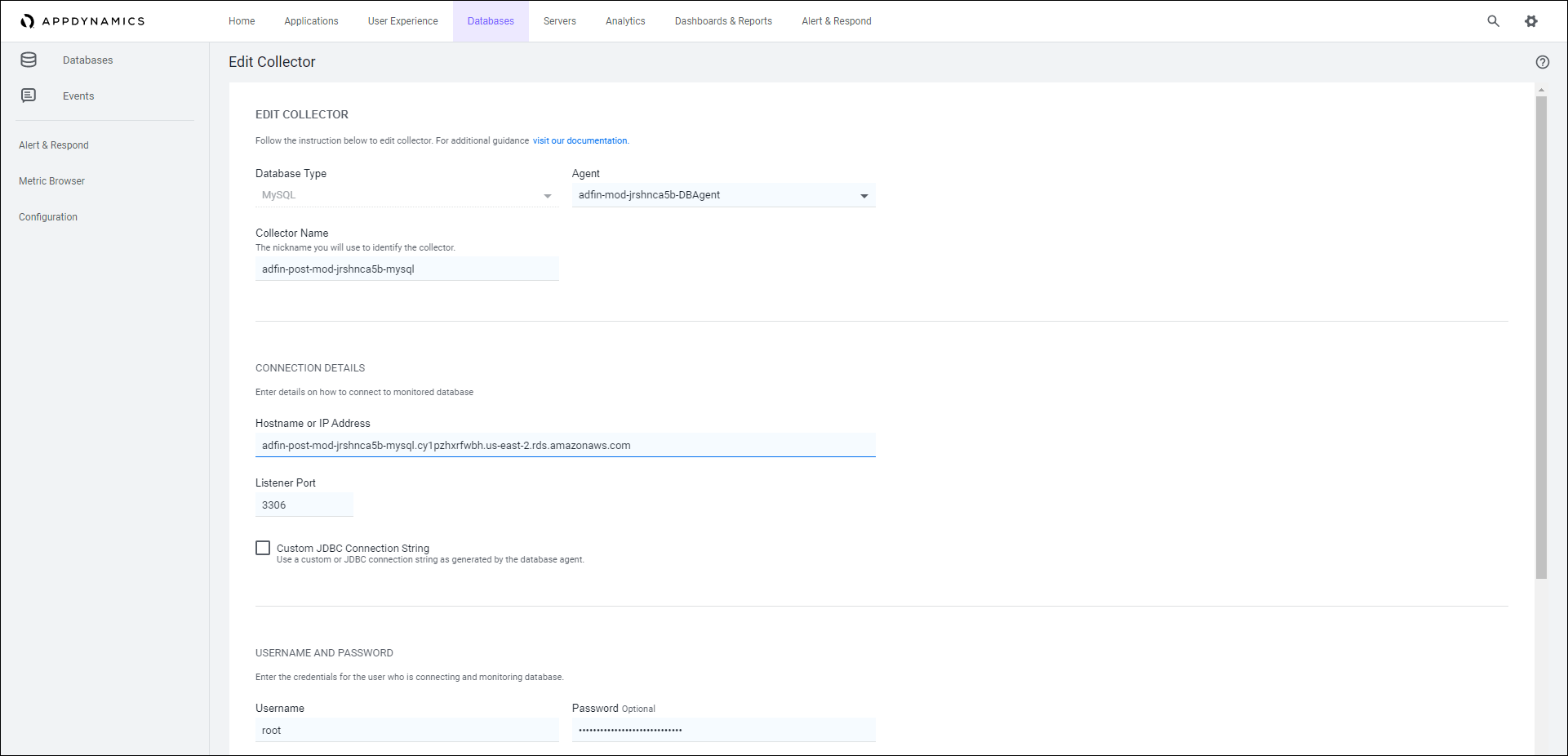Click the Databases stack icon in sidebar
Viewport: 1568px width, 756px height.
29,60
